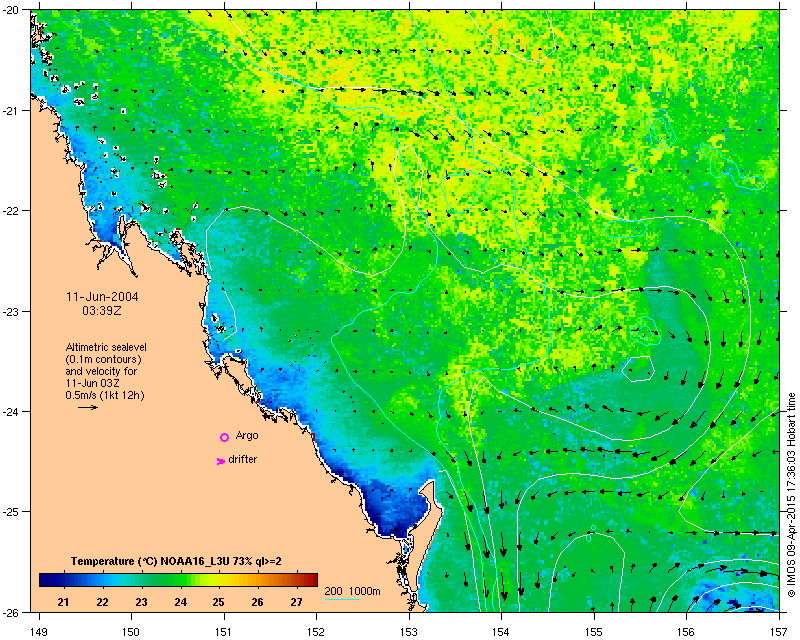Click longitude axis label 157
The width and height of the screenshot is (800, 640).
point(779,632)
